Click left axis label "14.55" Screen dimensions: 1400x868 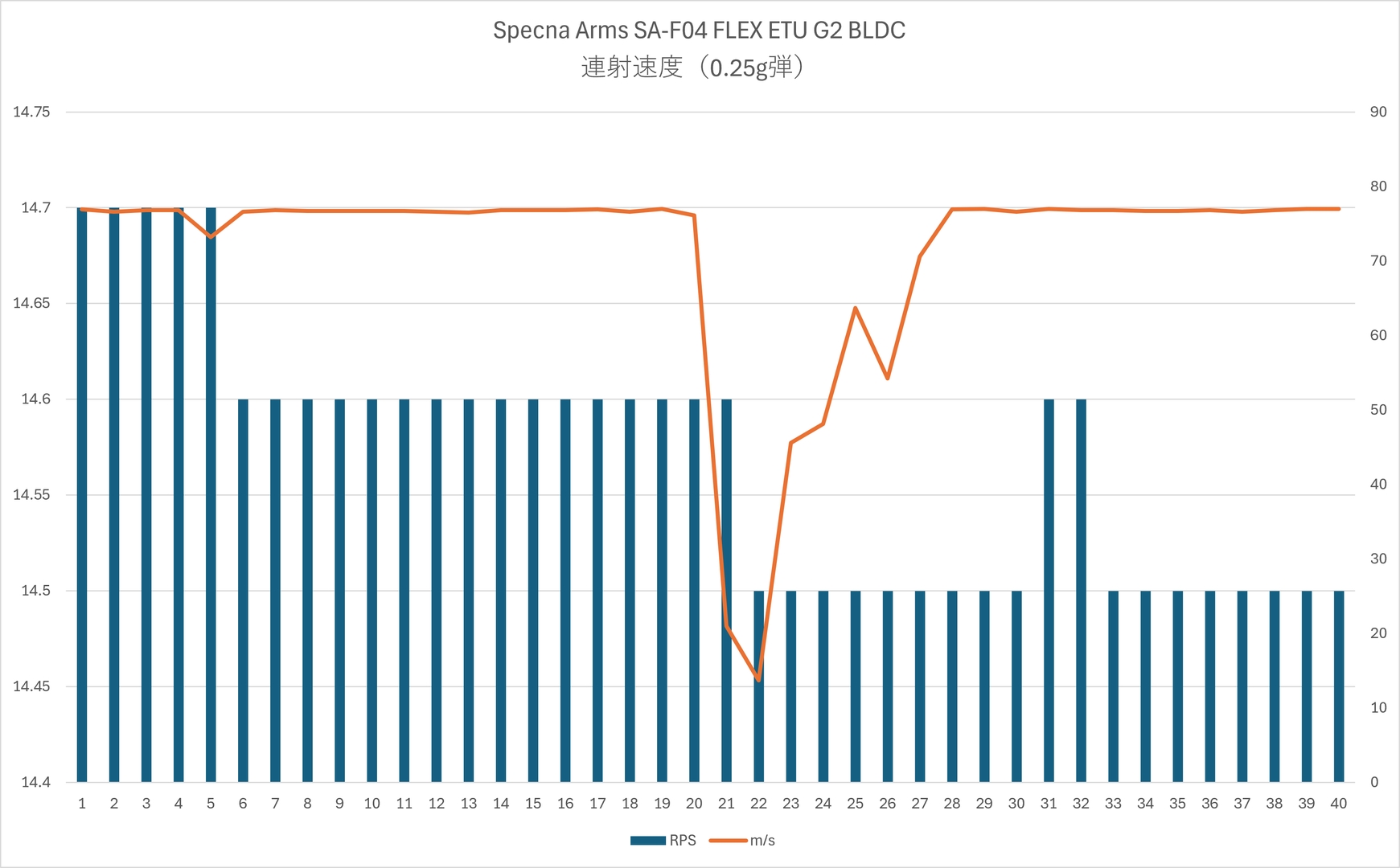31,494
